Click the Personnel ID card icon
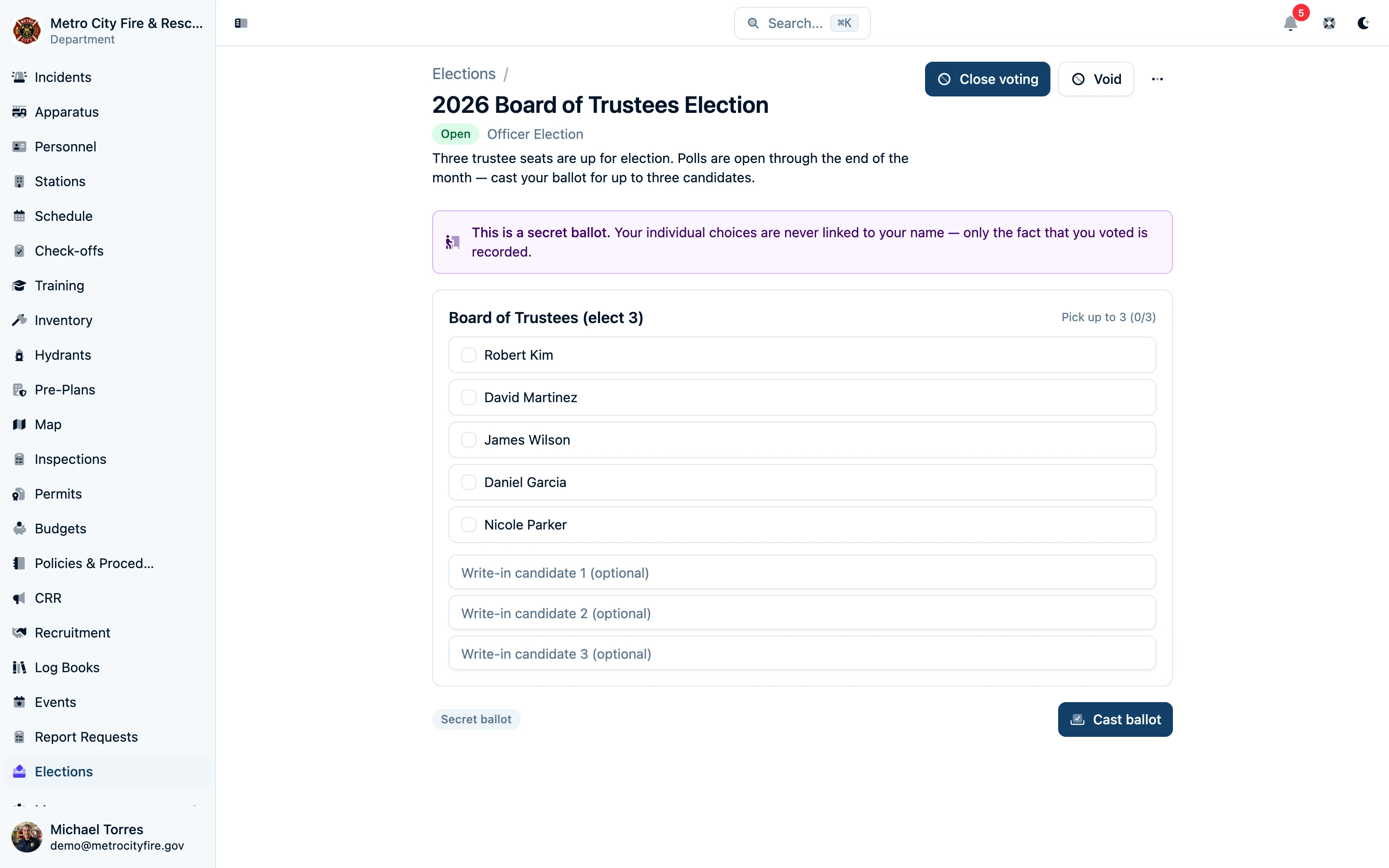Screen dimensions: 1389x868 point(19,147)
